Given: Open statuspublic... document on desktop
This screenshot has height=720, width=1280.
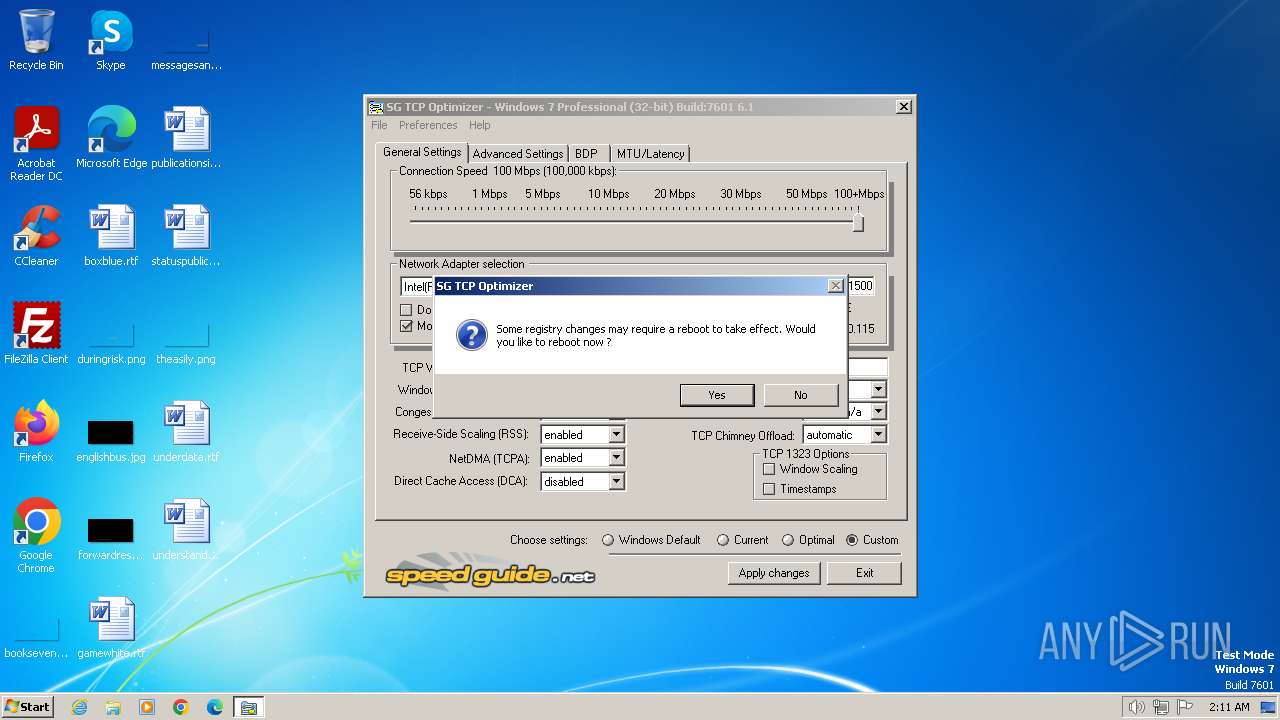Looking at the screenshot, I should [x=186, y=235].
